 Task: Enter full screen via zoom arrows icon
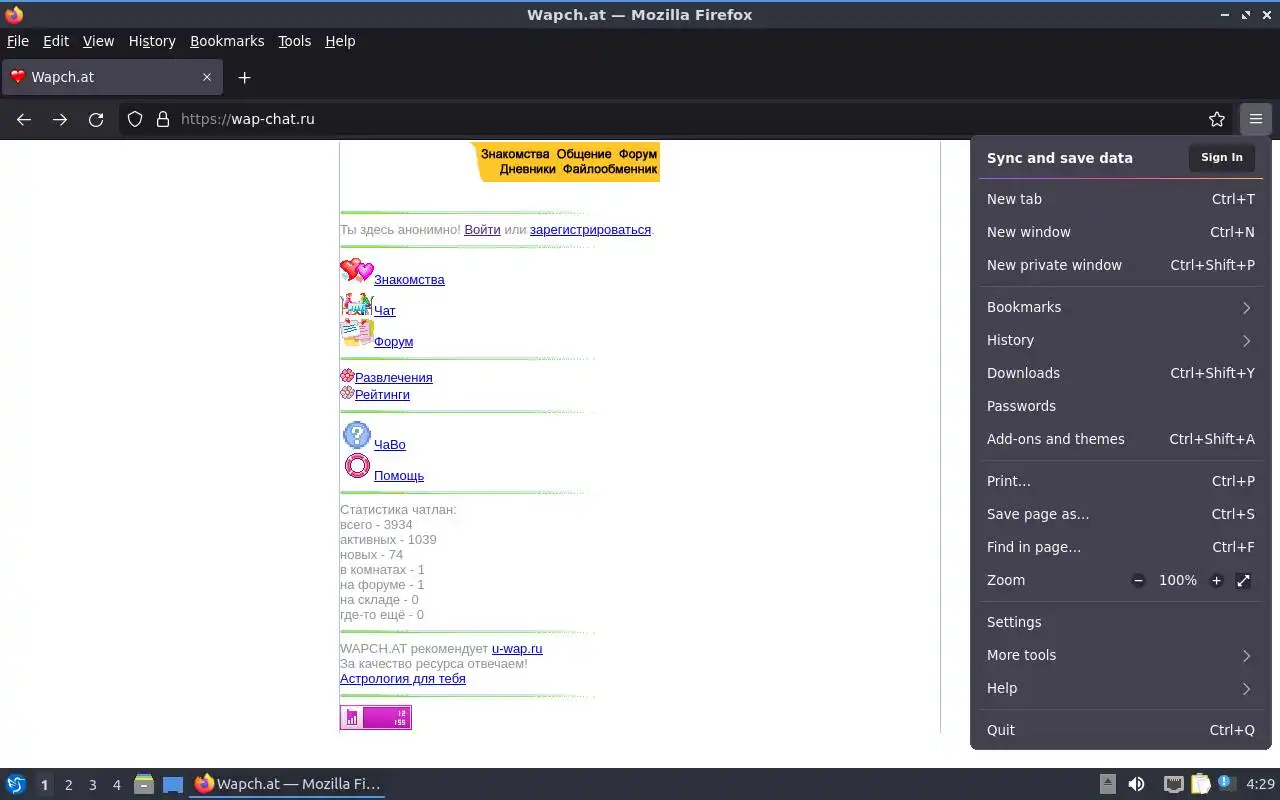(1243, 581)
